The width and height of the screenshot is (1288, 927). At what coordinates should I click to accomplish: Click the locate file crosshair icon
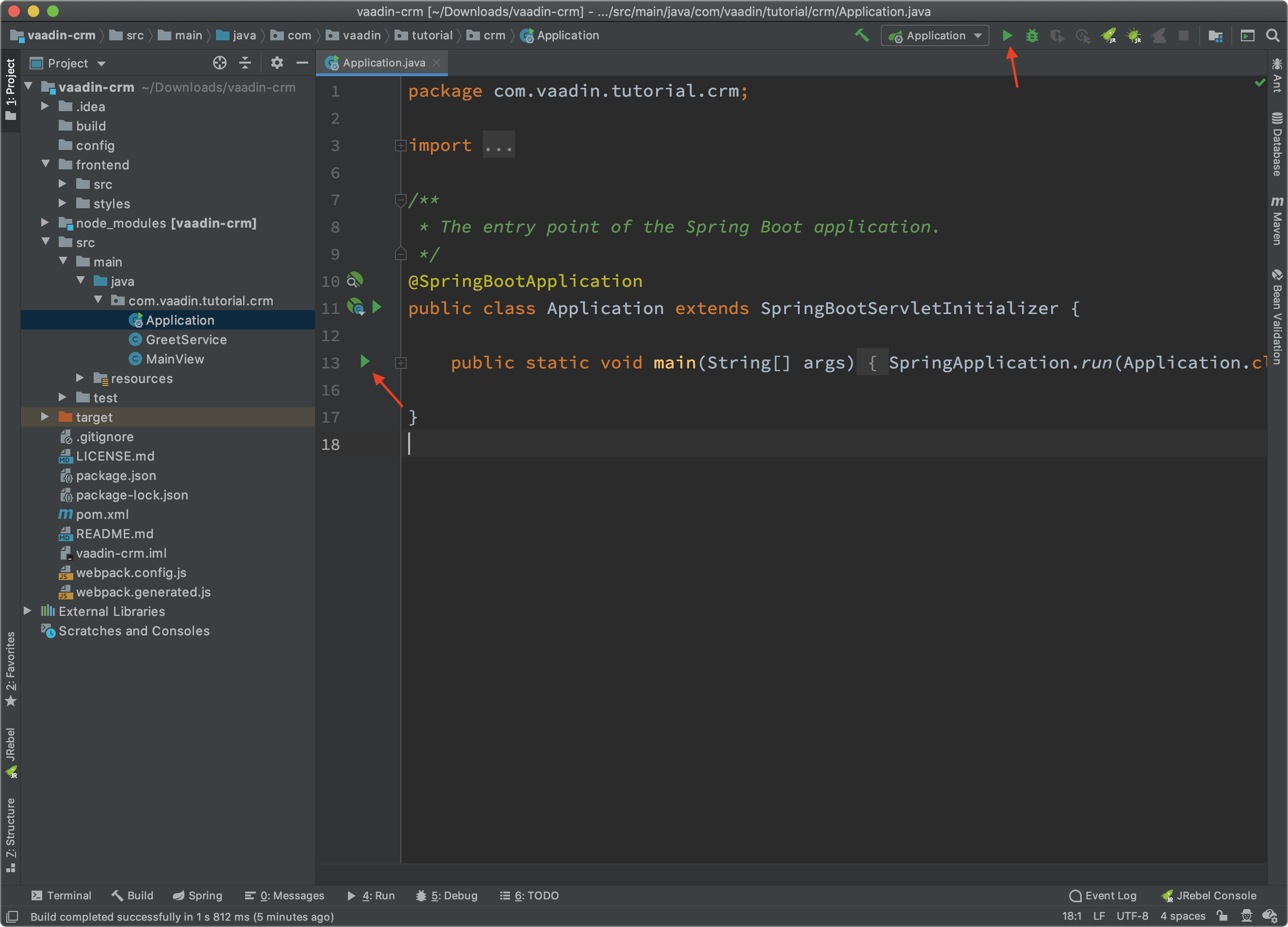pyautogui.click(x=220, y=63)
